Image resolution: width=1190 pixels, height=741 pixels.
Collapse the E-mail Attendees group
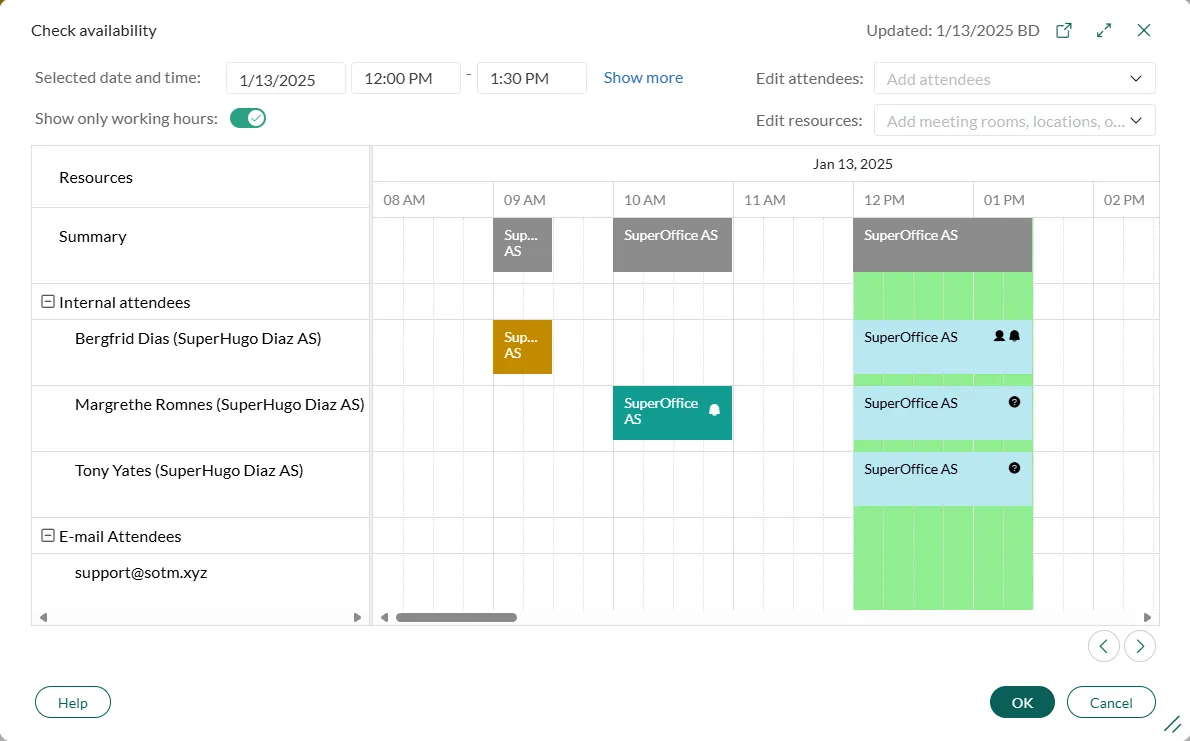click(47, 536)
